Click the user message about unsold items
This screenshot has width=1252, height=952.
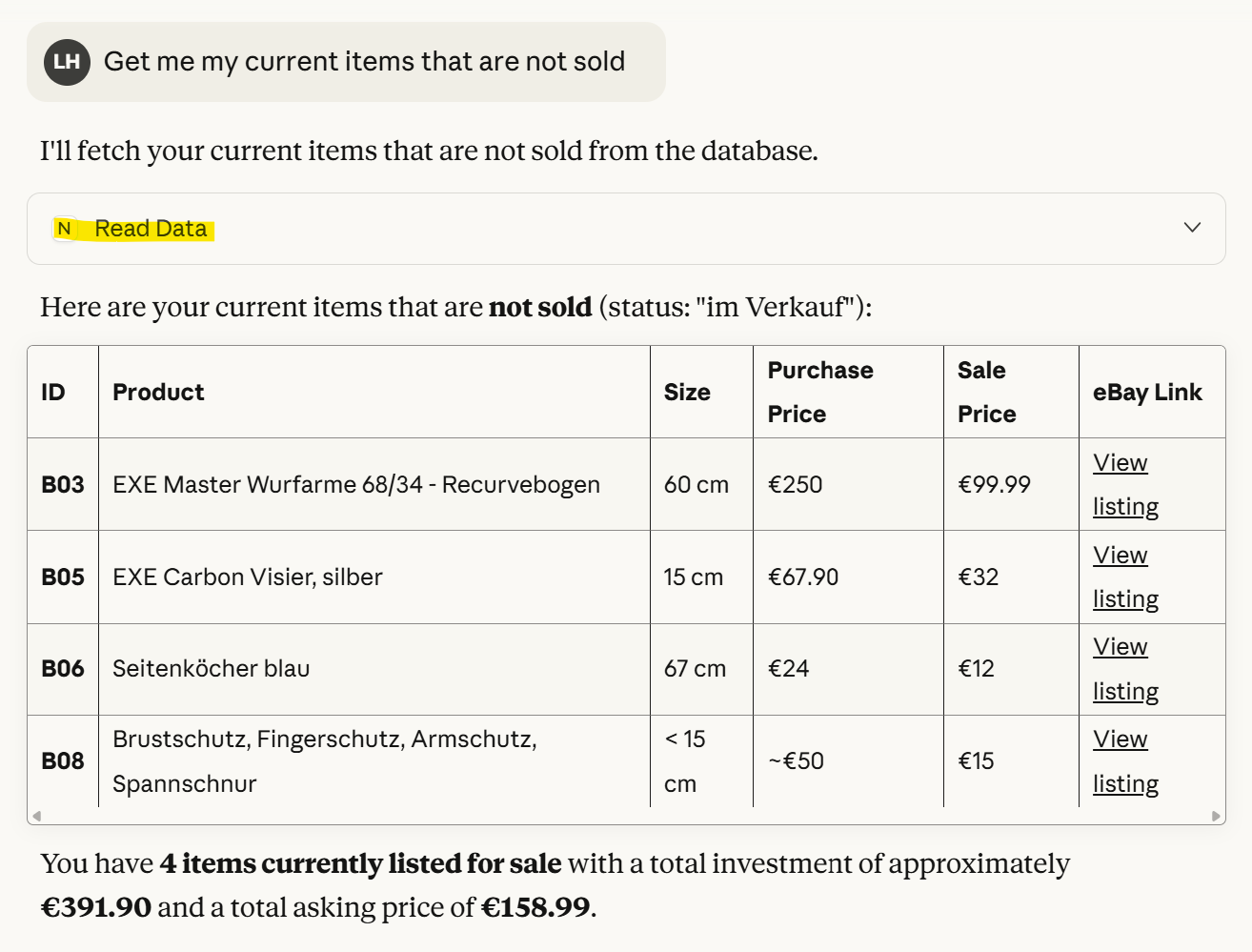[364, 62]
